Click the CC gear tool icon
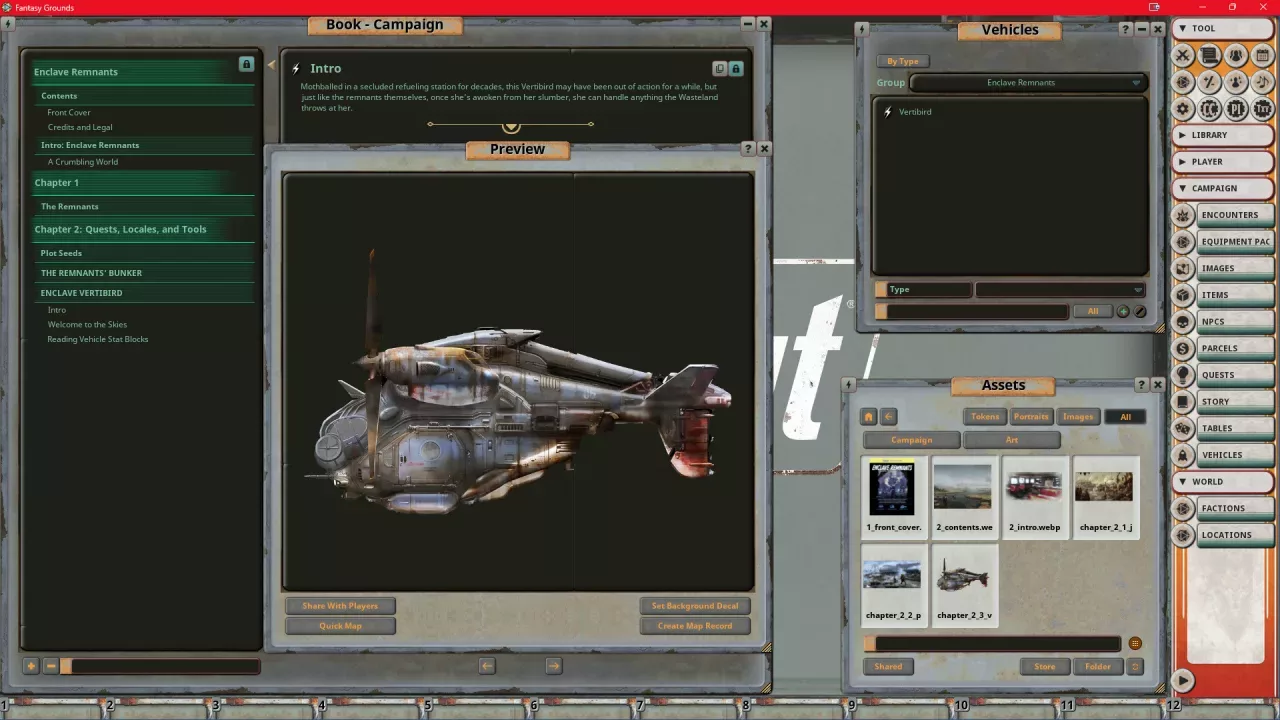Screen dimensions: 1280x720 (x=1210, y=108)
